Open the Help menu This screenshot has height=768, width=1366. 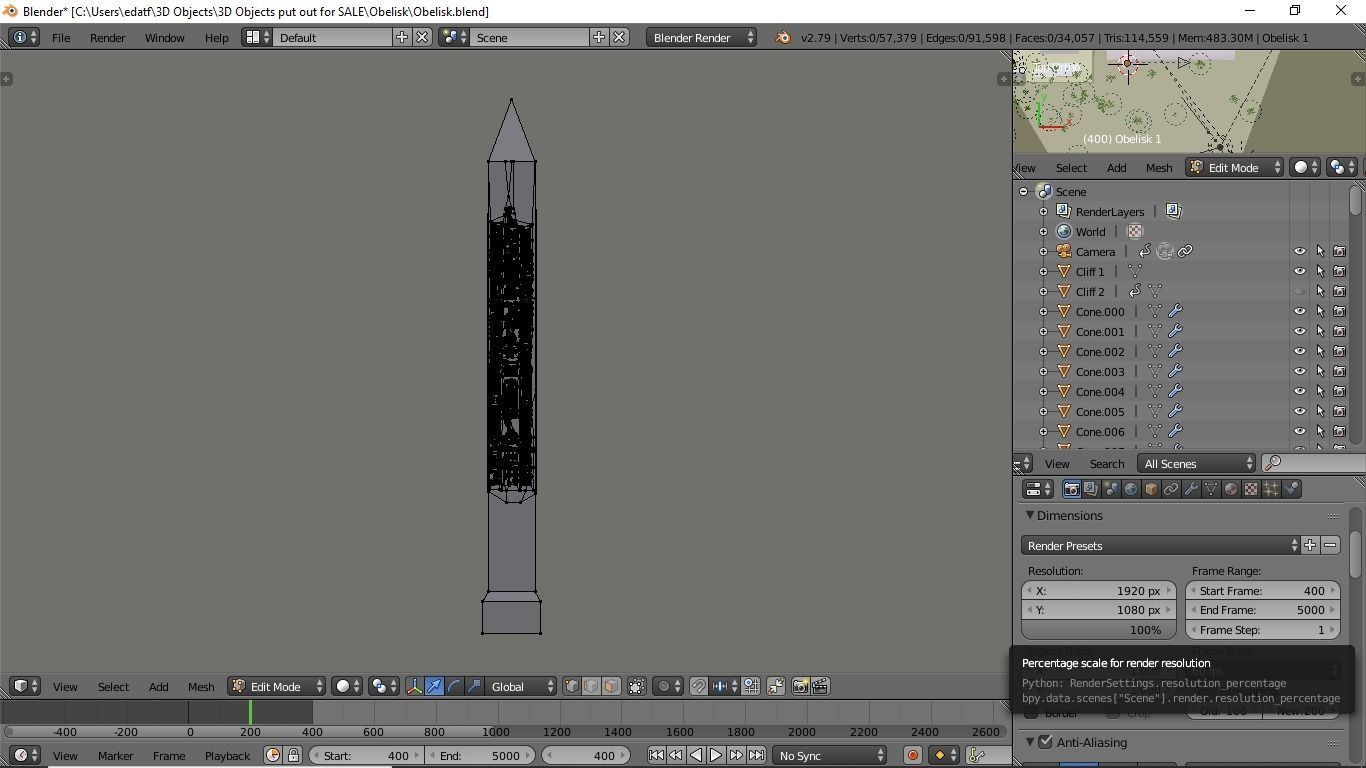(x=216, y=37)
